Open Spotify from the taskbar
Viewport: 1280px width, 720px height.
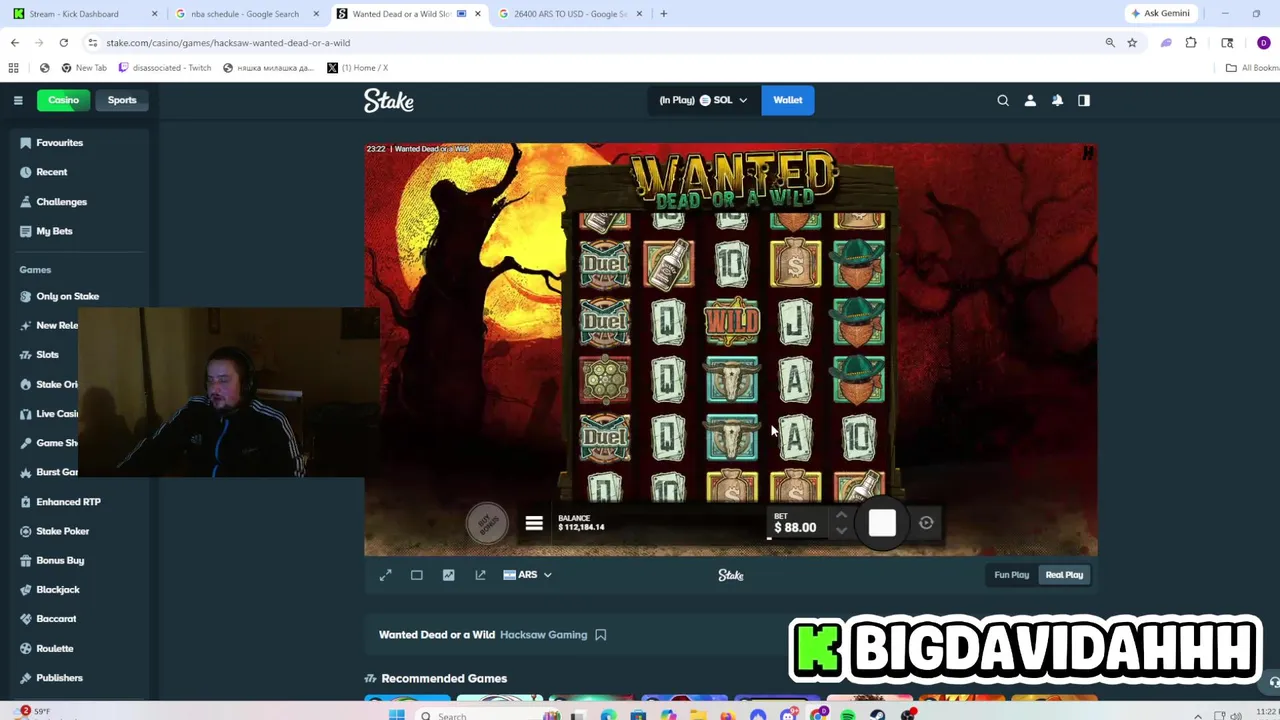click(x=848, y=715)
